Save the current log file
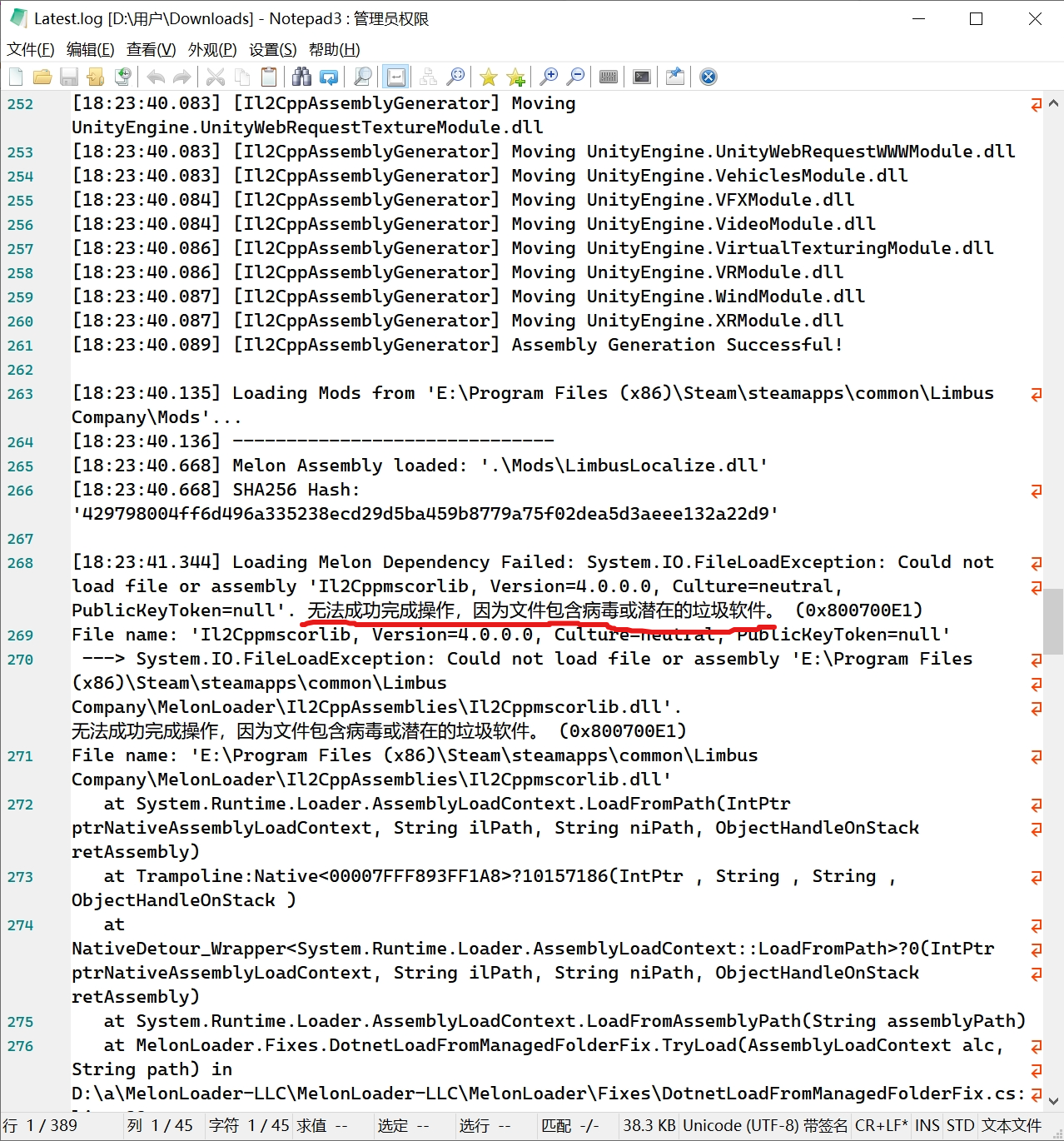Viewport: 1064px width, 1141px height. tap(69, 77)
